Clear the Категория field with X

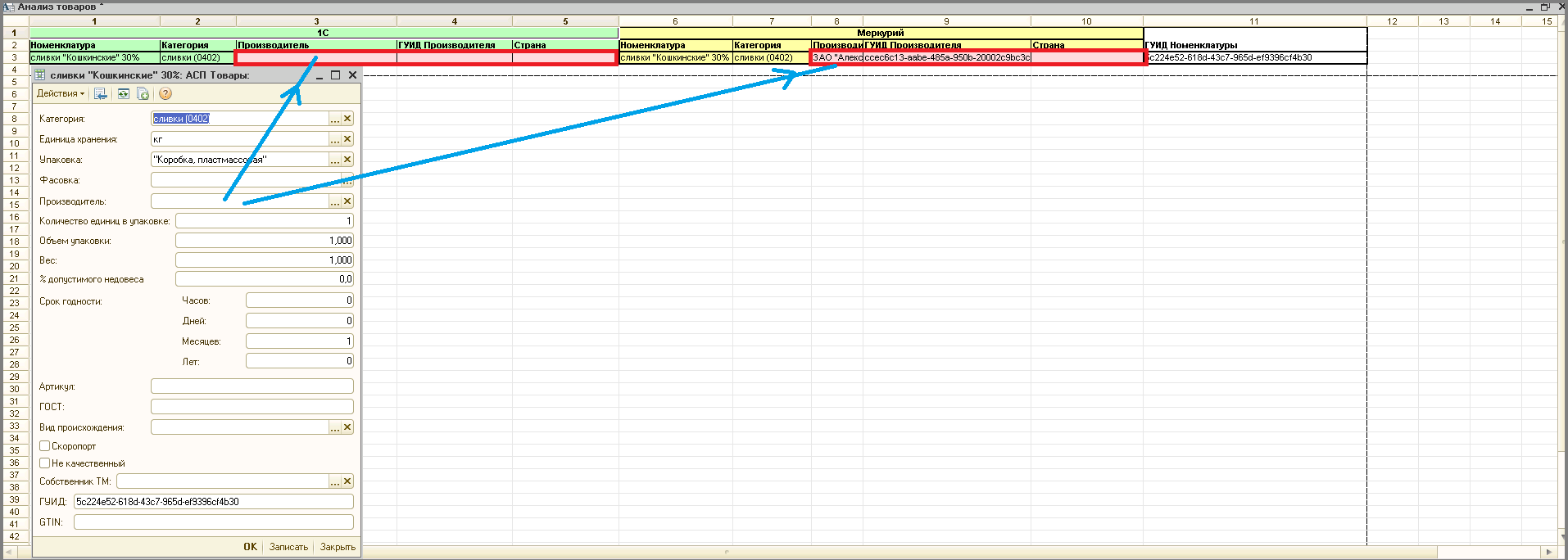pos(347,119)
